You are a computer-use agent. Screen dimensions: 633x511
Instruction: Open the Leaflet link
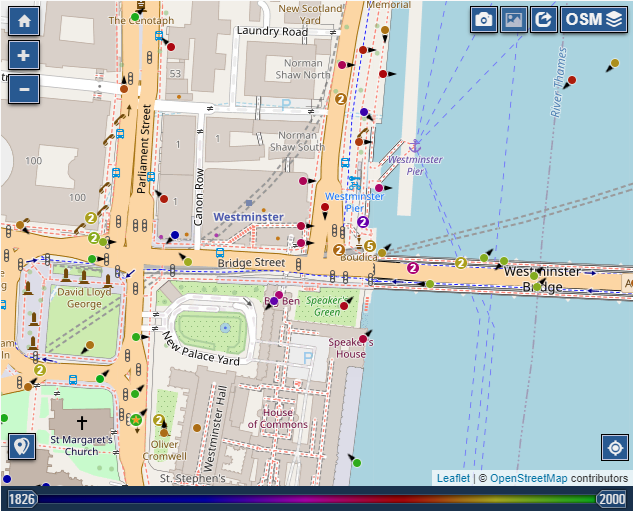point(451,479)
